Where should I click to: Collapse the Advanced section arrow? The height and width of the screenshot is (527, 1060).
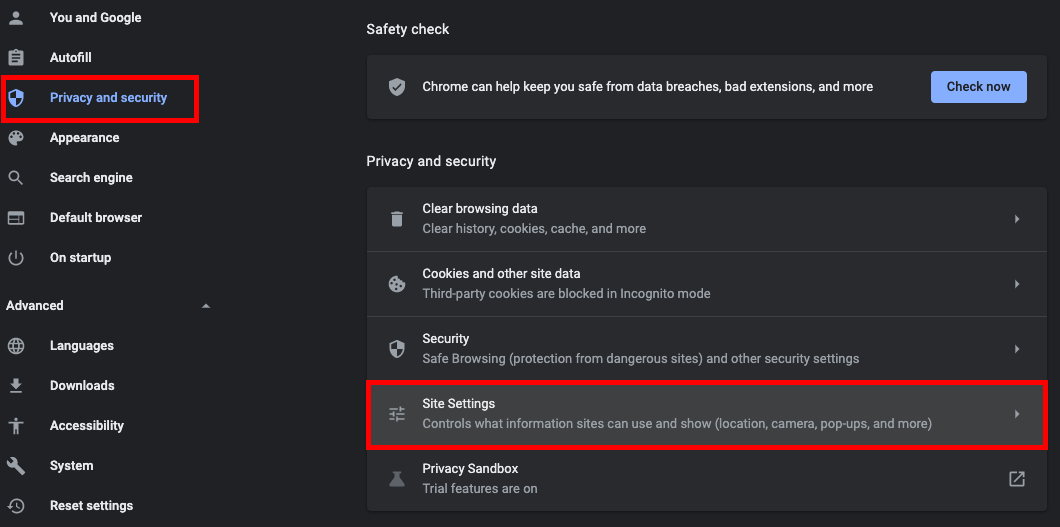[x=206, y=306]
